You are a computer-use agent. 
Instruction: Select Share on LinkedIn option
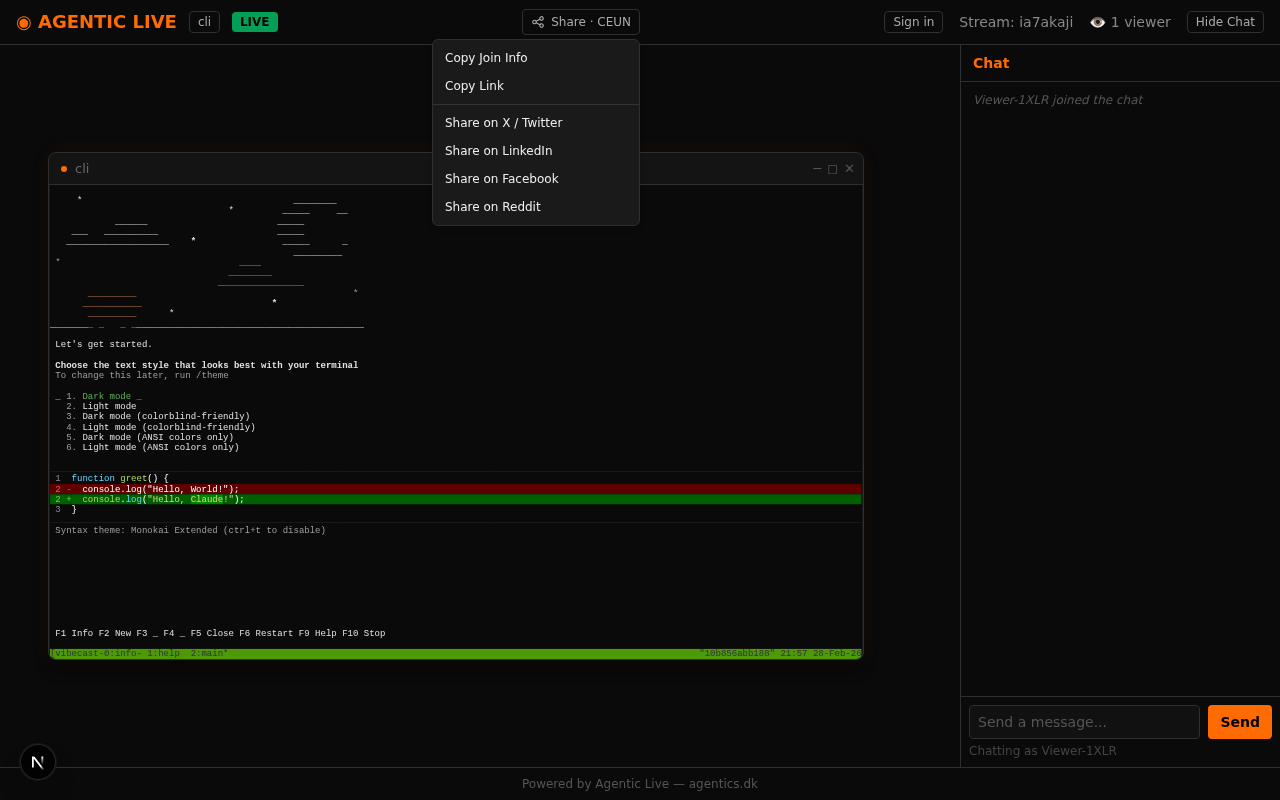(498, 151)
